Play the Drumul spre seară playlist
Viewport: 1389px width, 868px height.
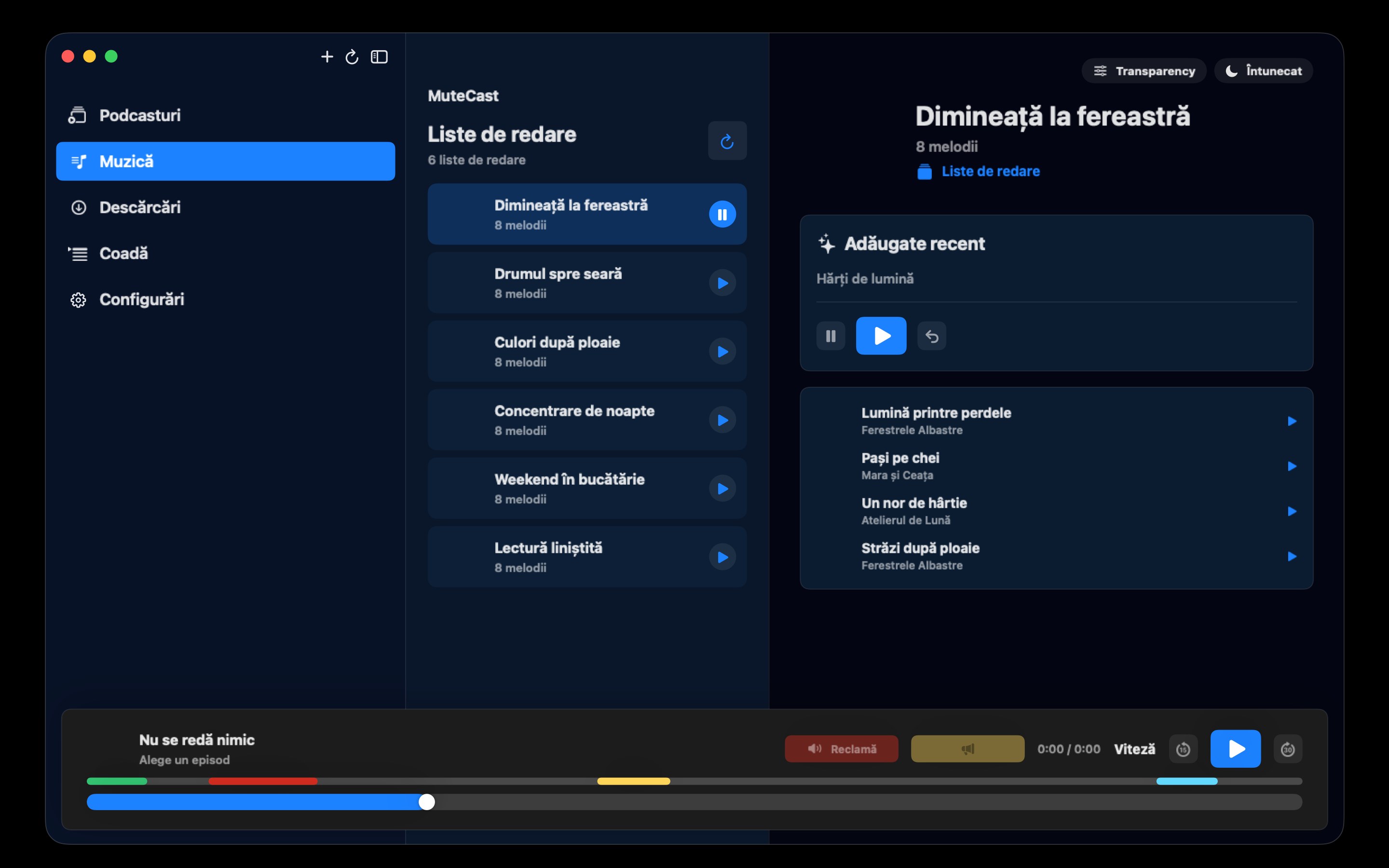[722, 283]
